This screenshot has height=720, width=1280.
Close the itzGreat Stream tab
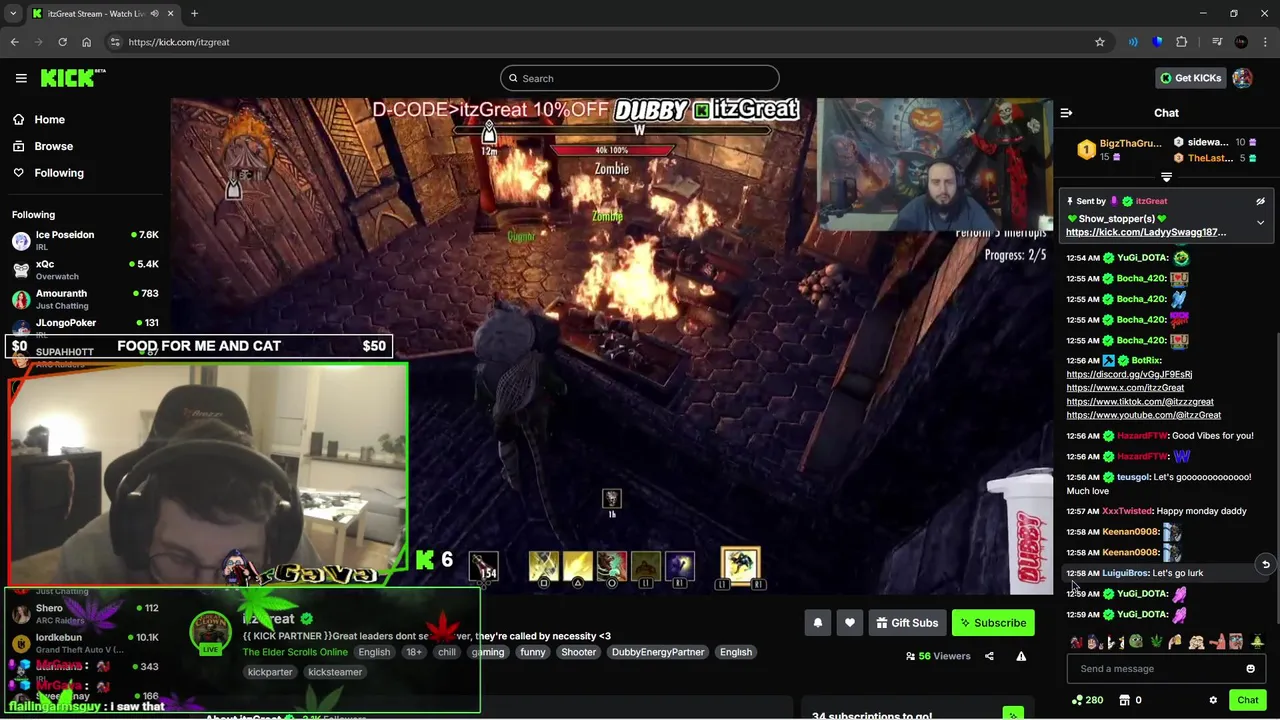[x=170, y=14]
